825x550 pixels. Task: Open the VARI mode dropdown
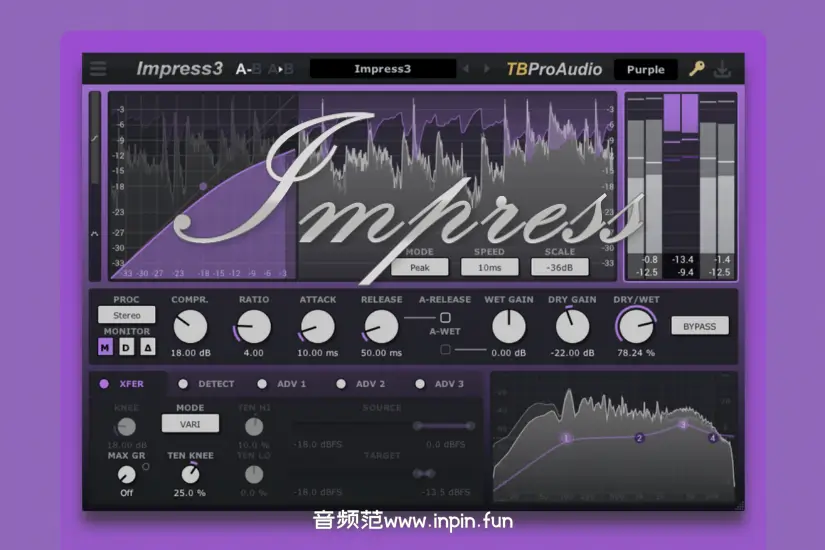190,424
